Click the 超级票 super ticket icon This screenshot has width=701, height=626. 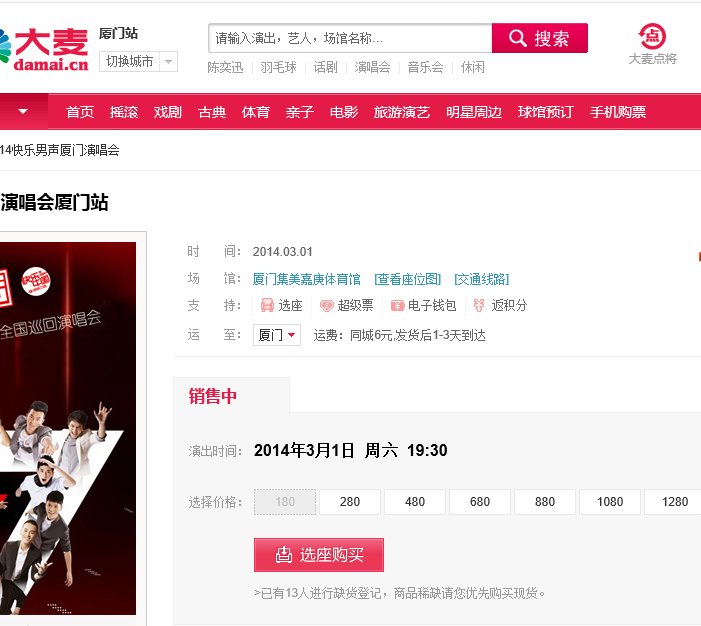click(x=327, y=305)
